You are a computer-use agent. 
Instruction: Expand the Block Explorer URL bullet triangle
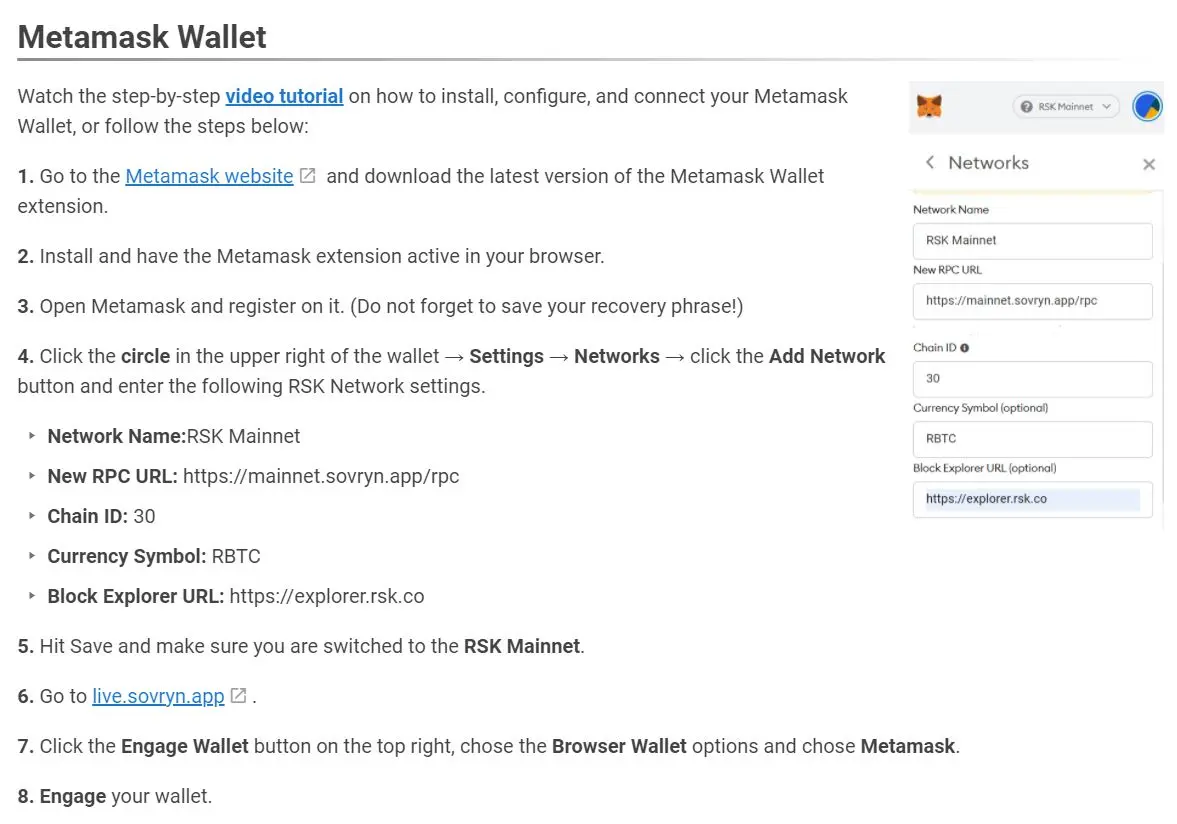coord(32,595)
